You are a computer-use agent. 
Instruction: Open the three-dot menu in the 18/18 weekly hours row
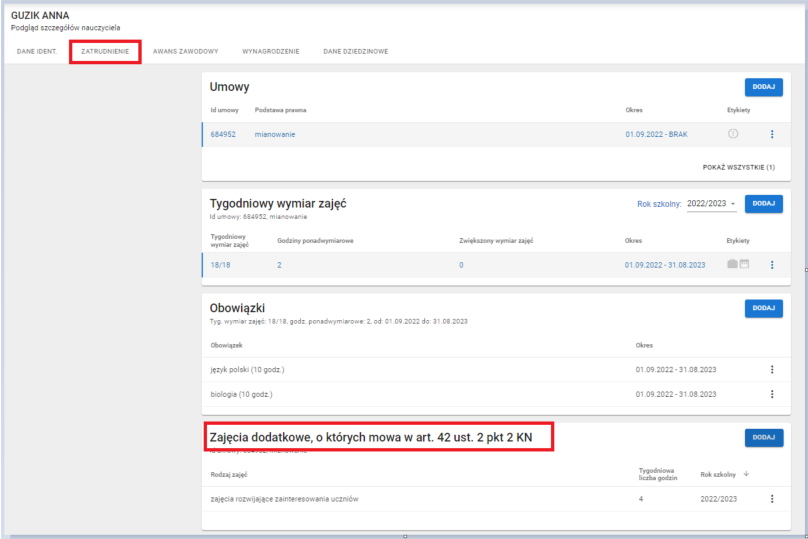click(771, 265)
